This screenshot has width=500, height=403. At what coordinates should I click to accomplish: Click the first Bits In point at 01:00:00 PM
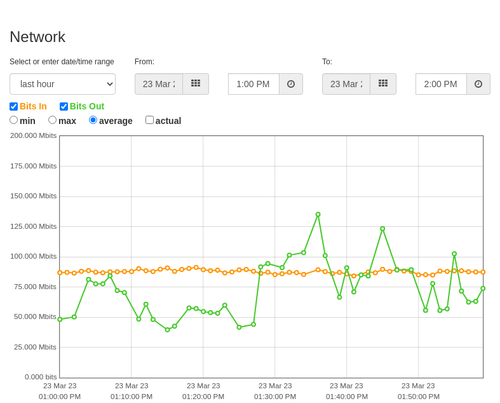click(60, 273)
